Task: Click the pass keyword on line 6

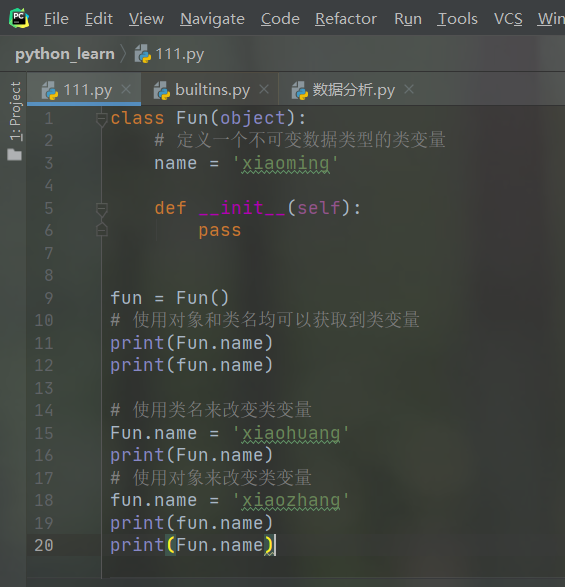Action: (x=220, y=231)
